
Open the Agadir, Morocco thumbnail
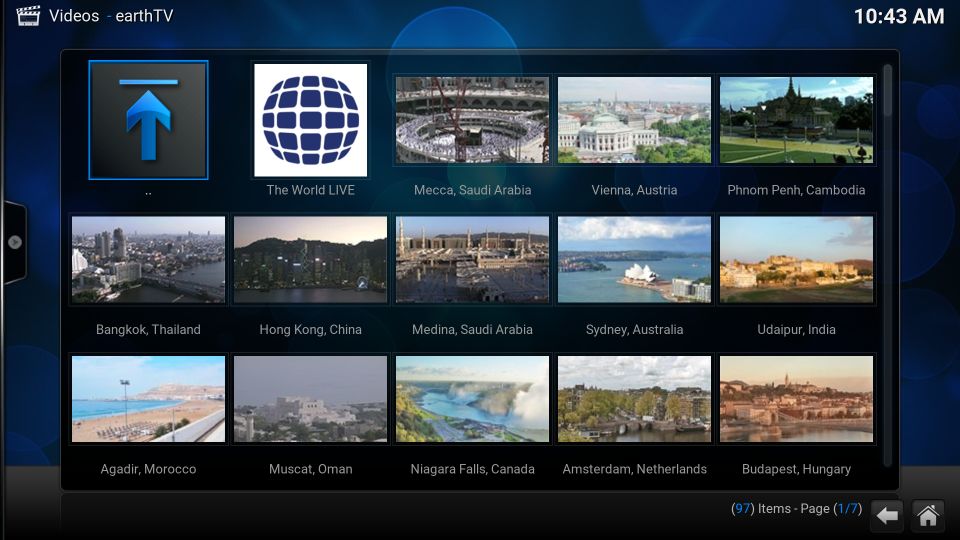tap(148, 399)
